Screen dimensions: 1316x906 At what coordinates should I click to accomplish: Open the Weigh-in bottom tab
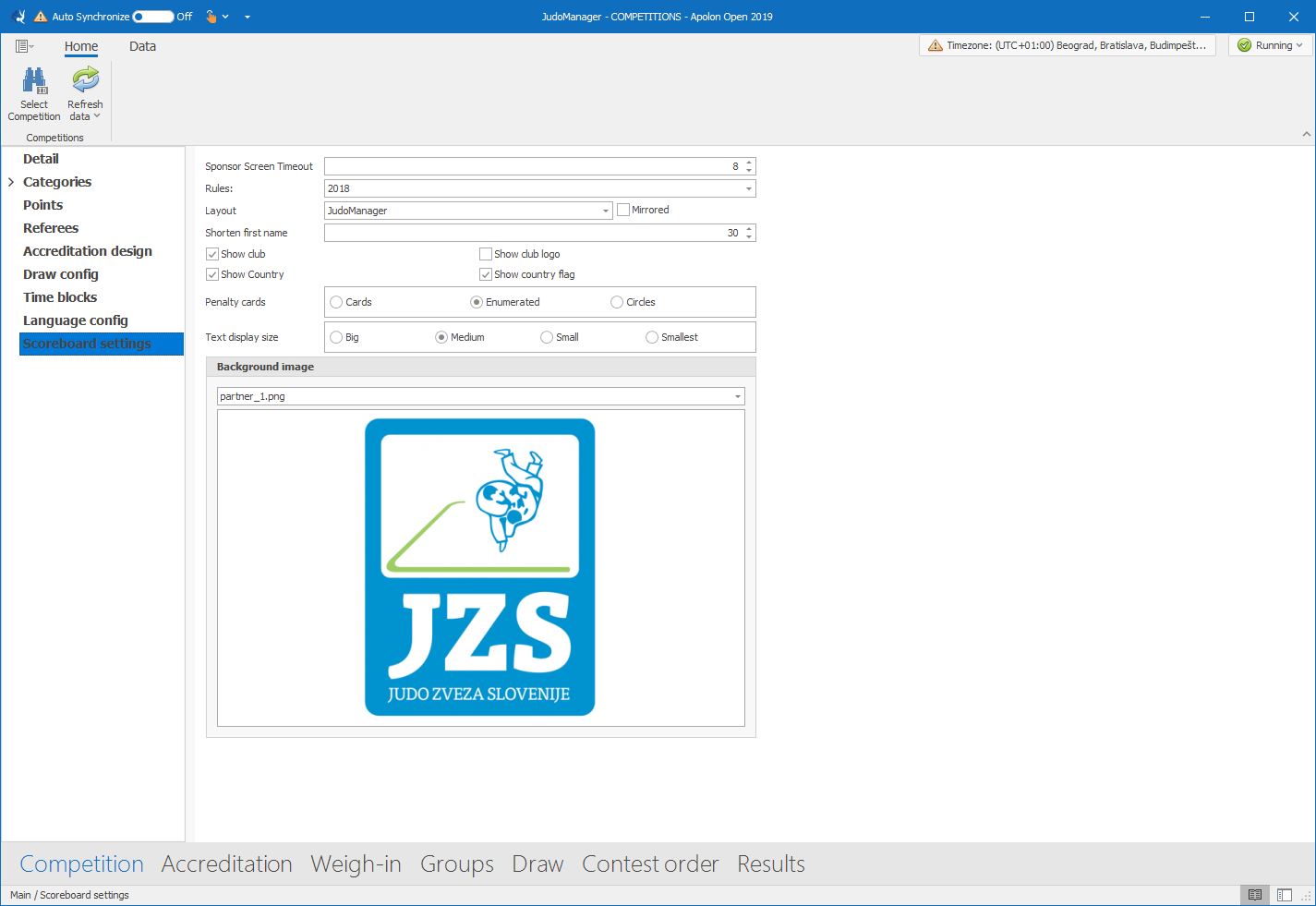pyautogui.click(x=356, y=864)
